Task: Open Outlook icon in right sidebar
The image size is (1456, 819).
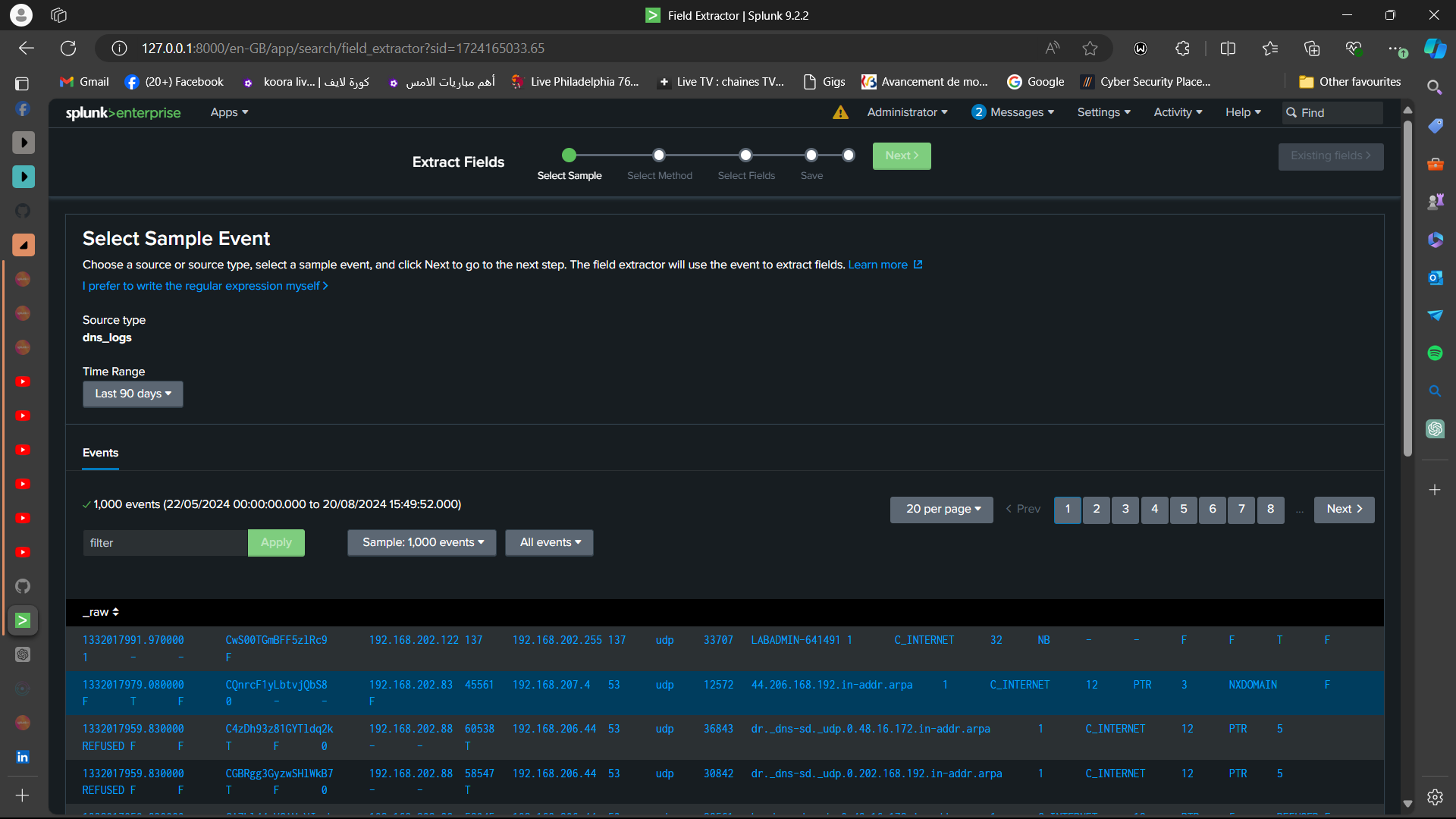Action: (1435, 278)
